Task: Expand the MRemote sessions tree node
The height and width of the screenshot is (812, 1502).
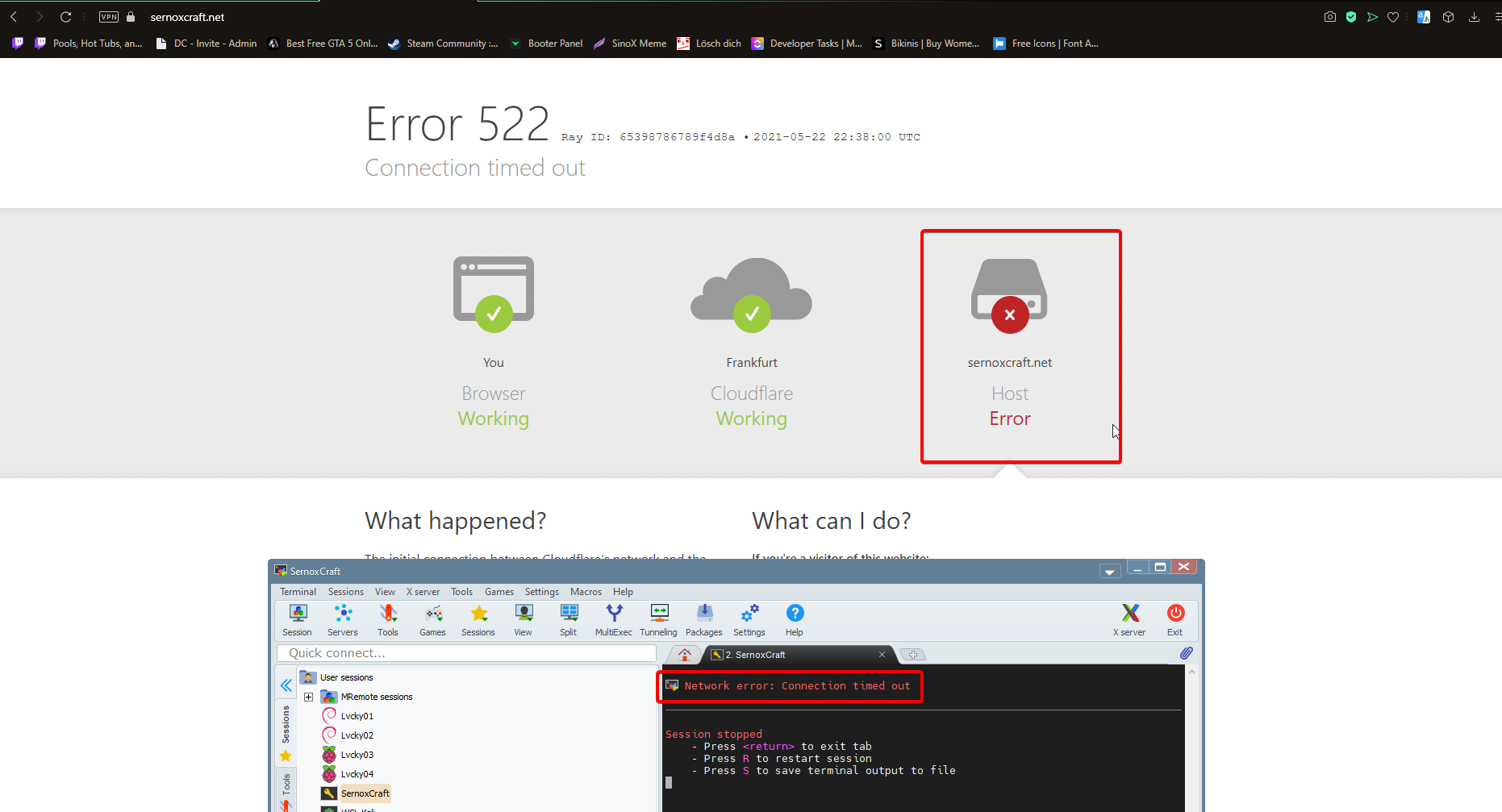Action: pyautogui.click(x=309, y=697)
